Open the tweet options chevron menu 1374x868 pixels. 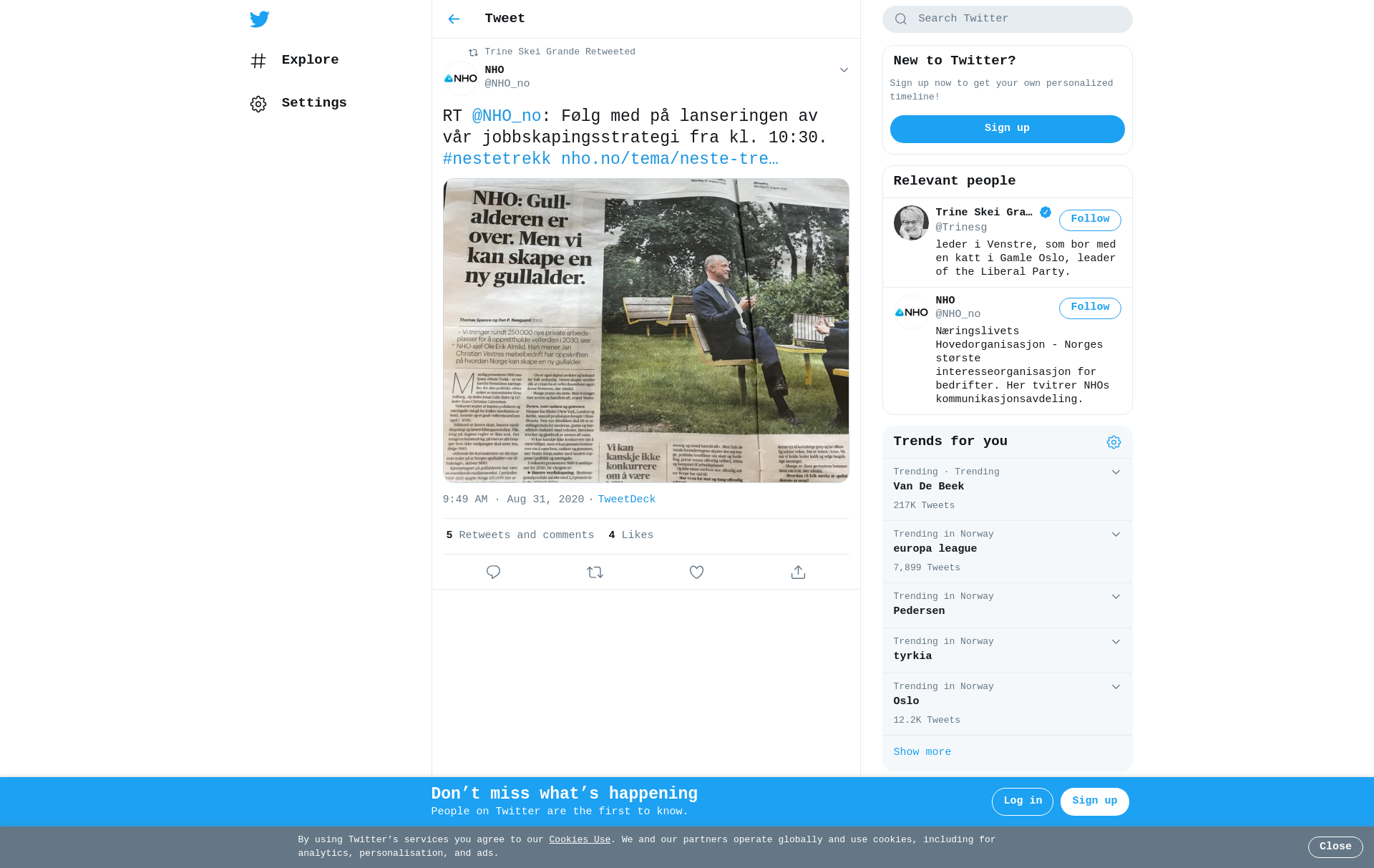[x=844, y=70]
